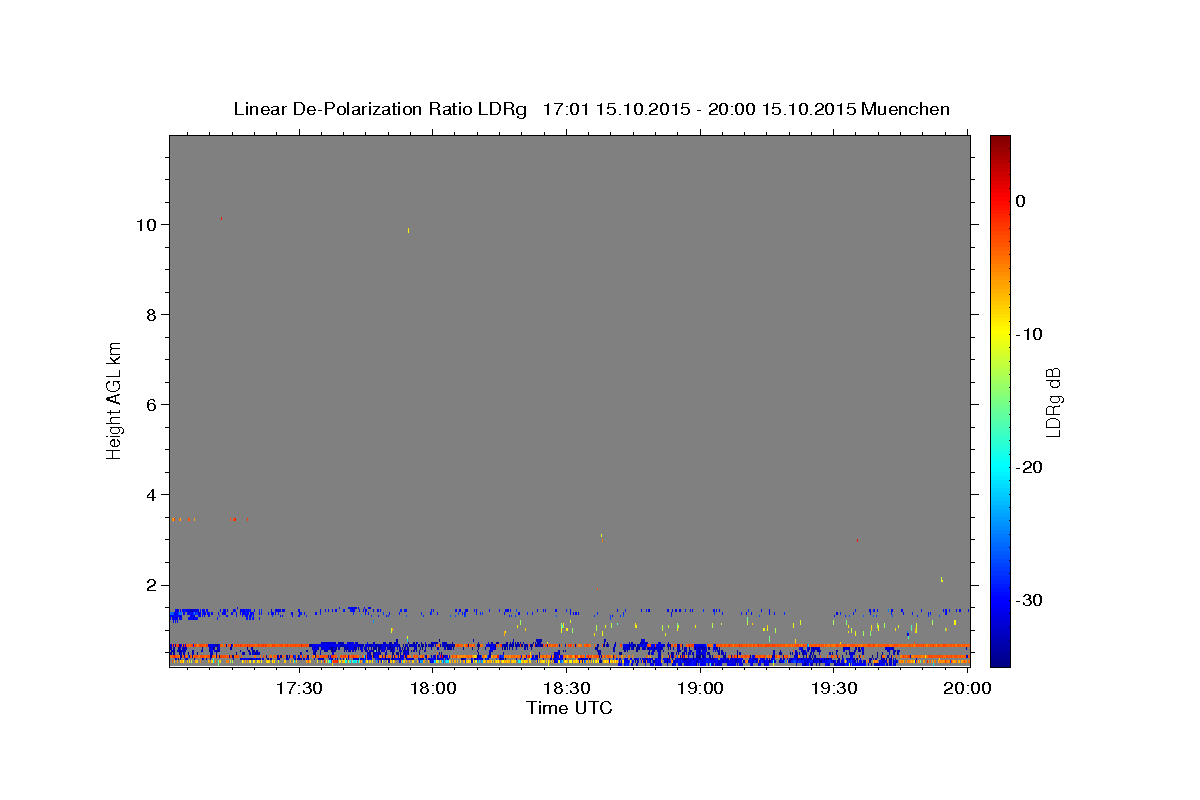Screen dimensions: 1200x800
Task: Click the dark blue bottom of the colorbar
Action: click(1000, 657)
